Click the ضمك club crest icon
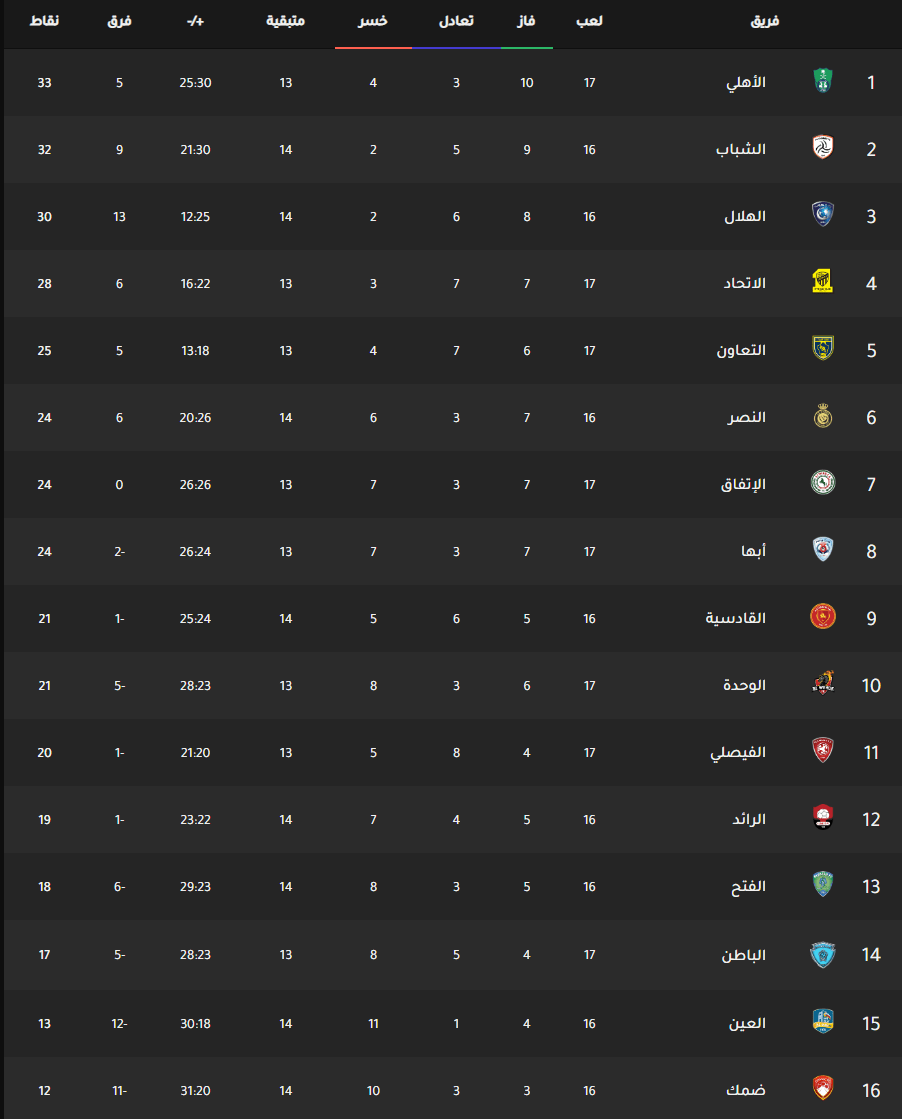Image resolution: width=902 pixels, height=1119 pixels. [823, 1088]
